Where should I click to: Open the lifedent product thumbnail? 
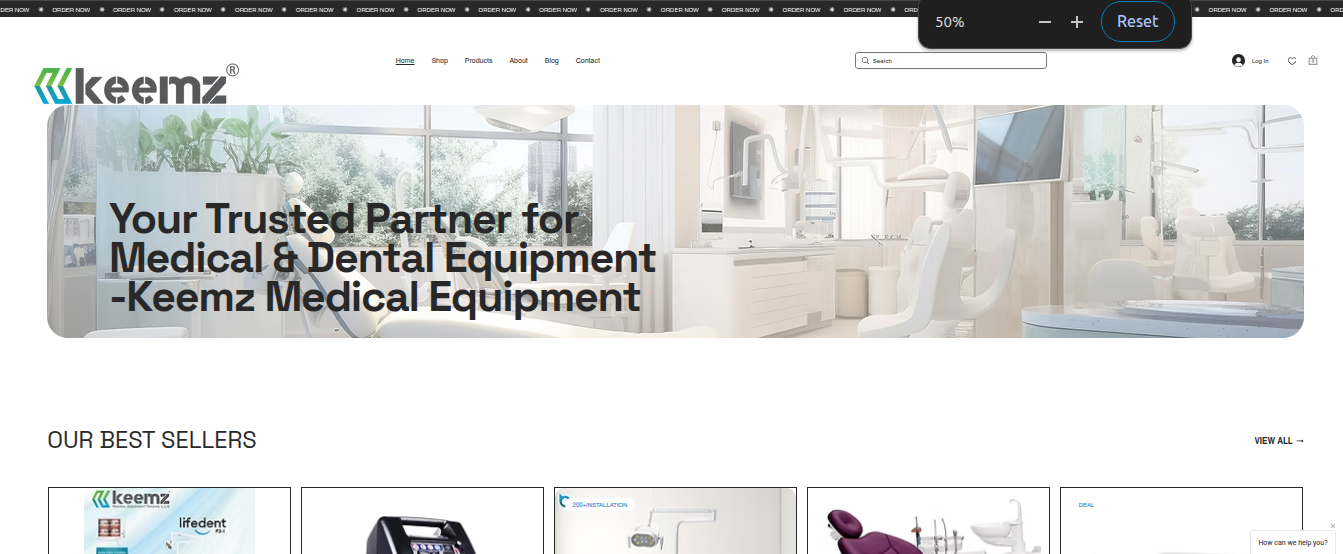click(x=169, y=521)
